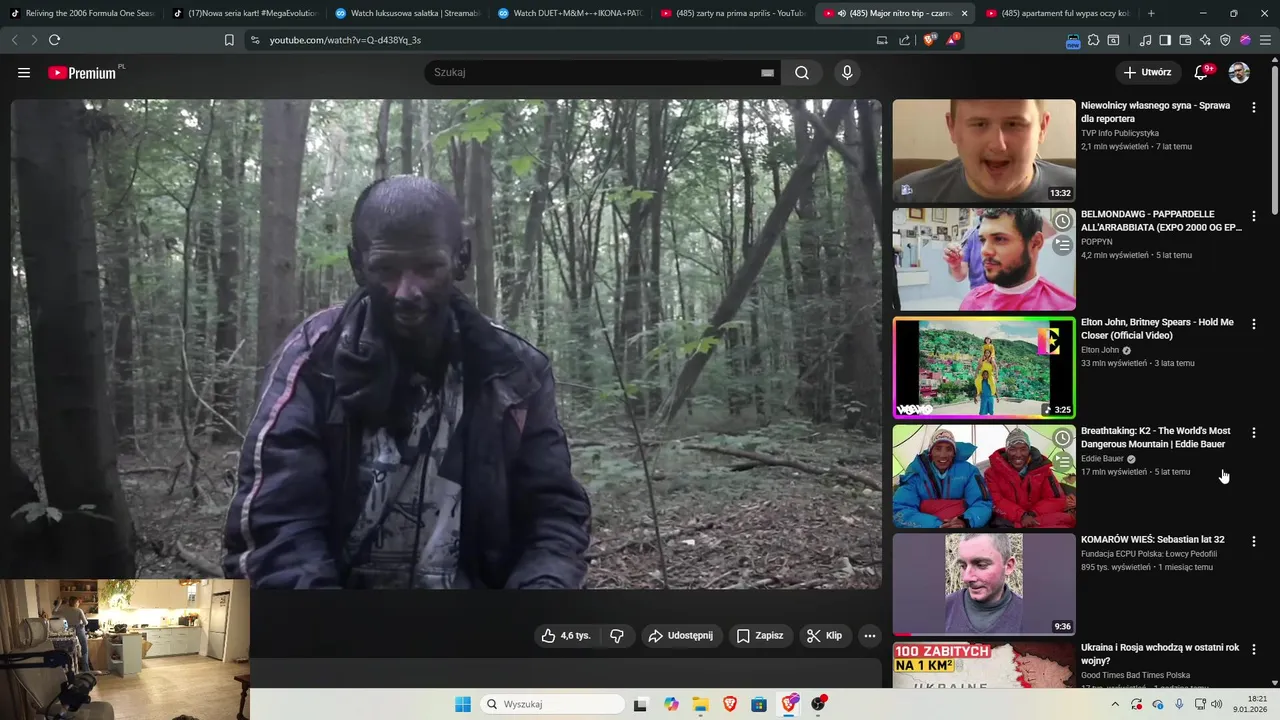Switch to Reliving the 2006 Formula One tab

click(x=83, y=13)
